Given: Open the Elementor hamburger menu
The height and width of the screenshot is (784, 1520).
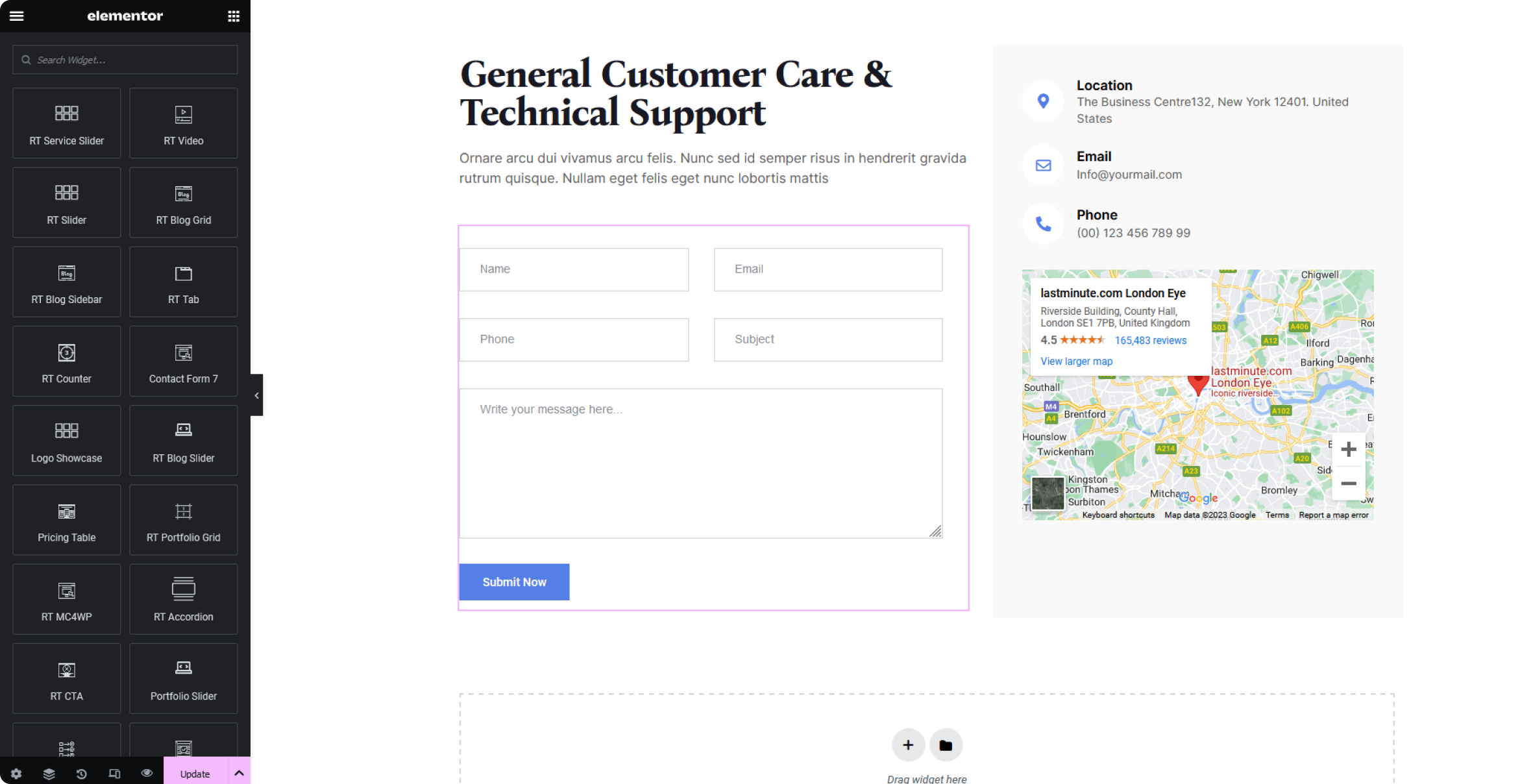Looking at the screenshot, I should point(17,16).
